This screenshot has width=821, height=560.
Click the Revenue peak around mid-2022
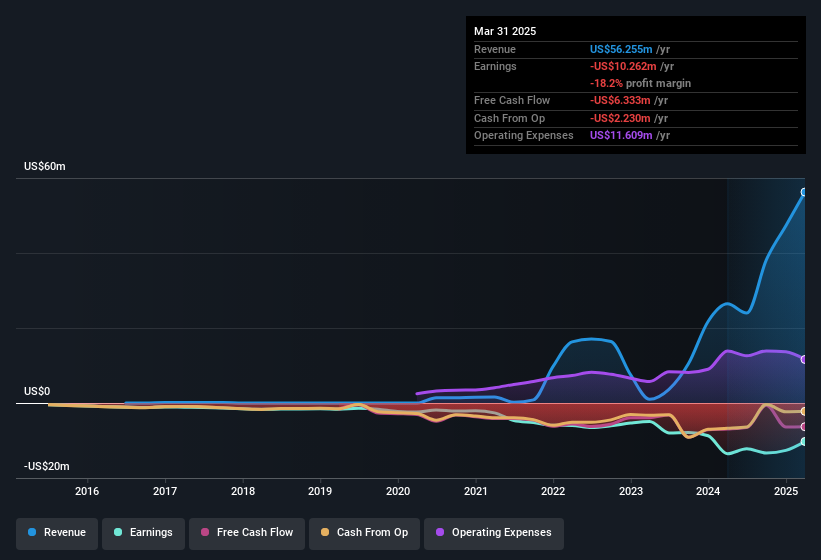[592, 339]
